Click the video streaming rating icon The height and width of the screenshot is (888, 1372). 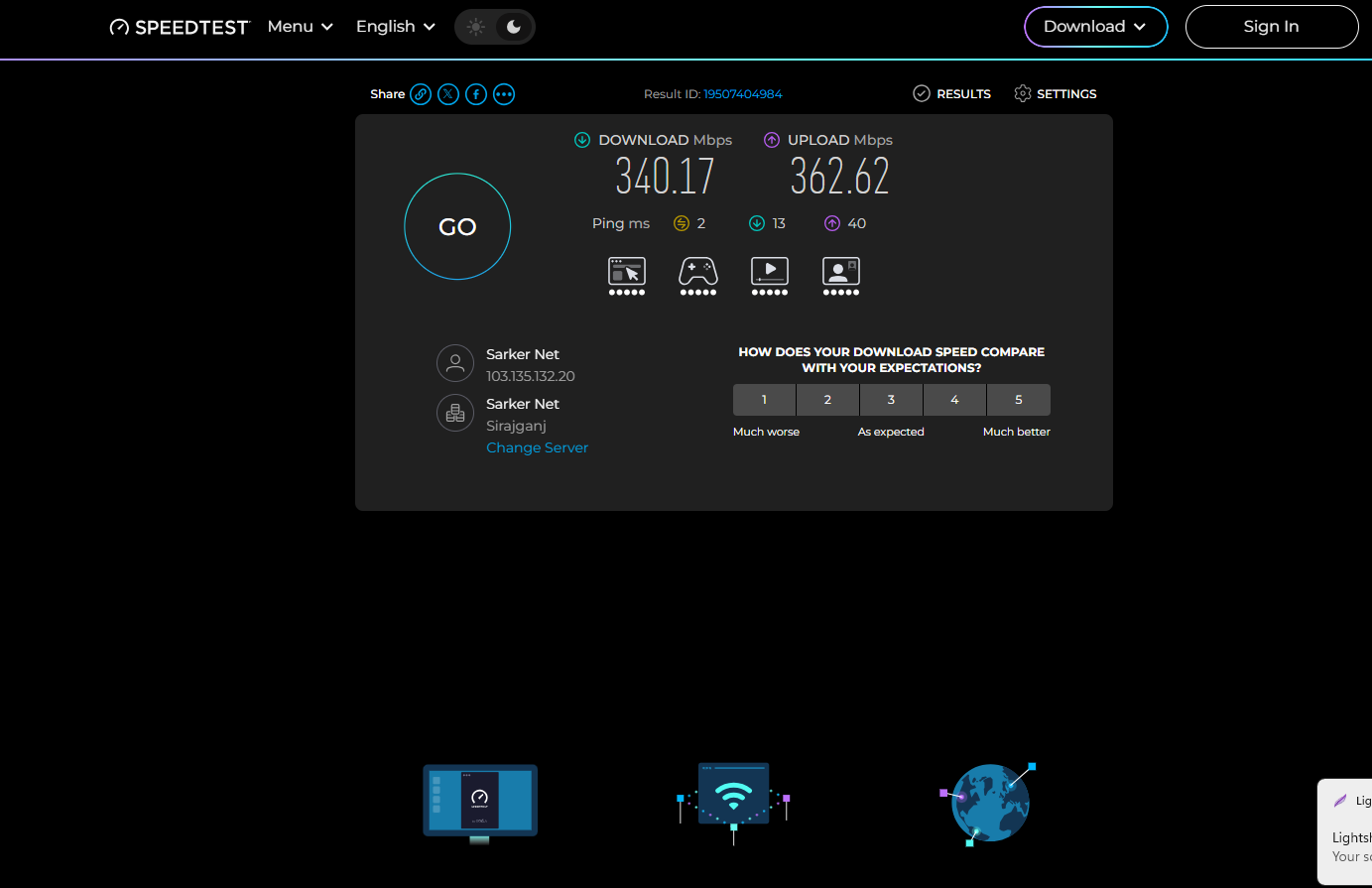770,276
